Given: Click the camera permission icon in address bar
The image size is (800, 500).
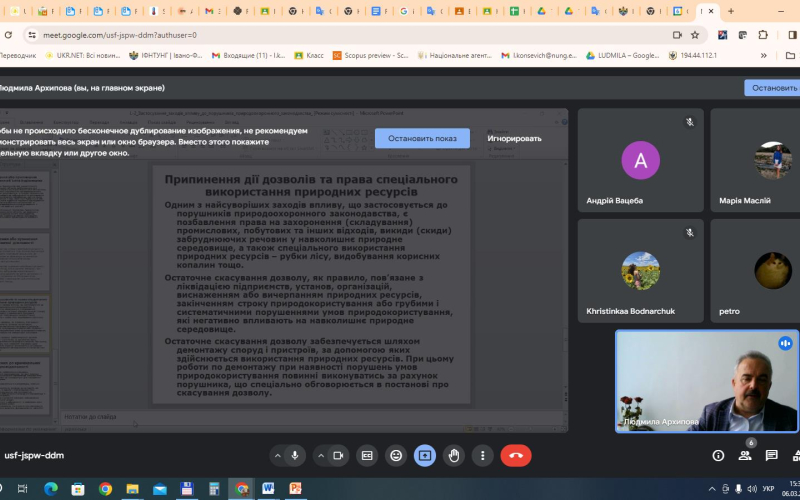Looking at the screenshot, I should [677, 35].
